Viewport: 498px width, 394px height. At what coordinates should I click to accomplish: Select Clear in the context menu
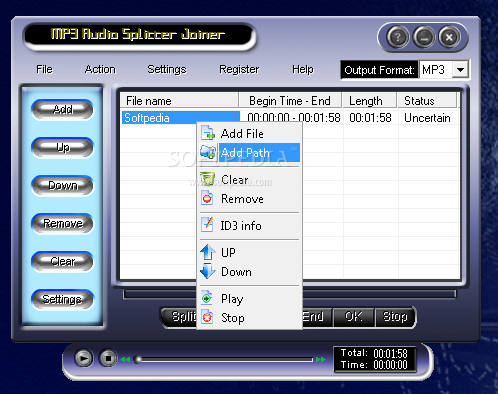click(250, 179)
